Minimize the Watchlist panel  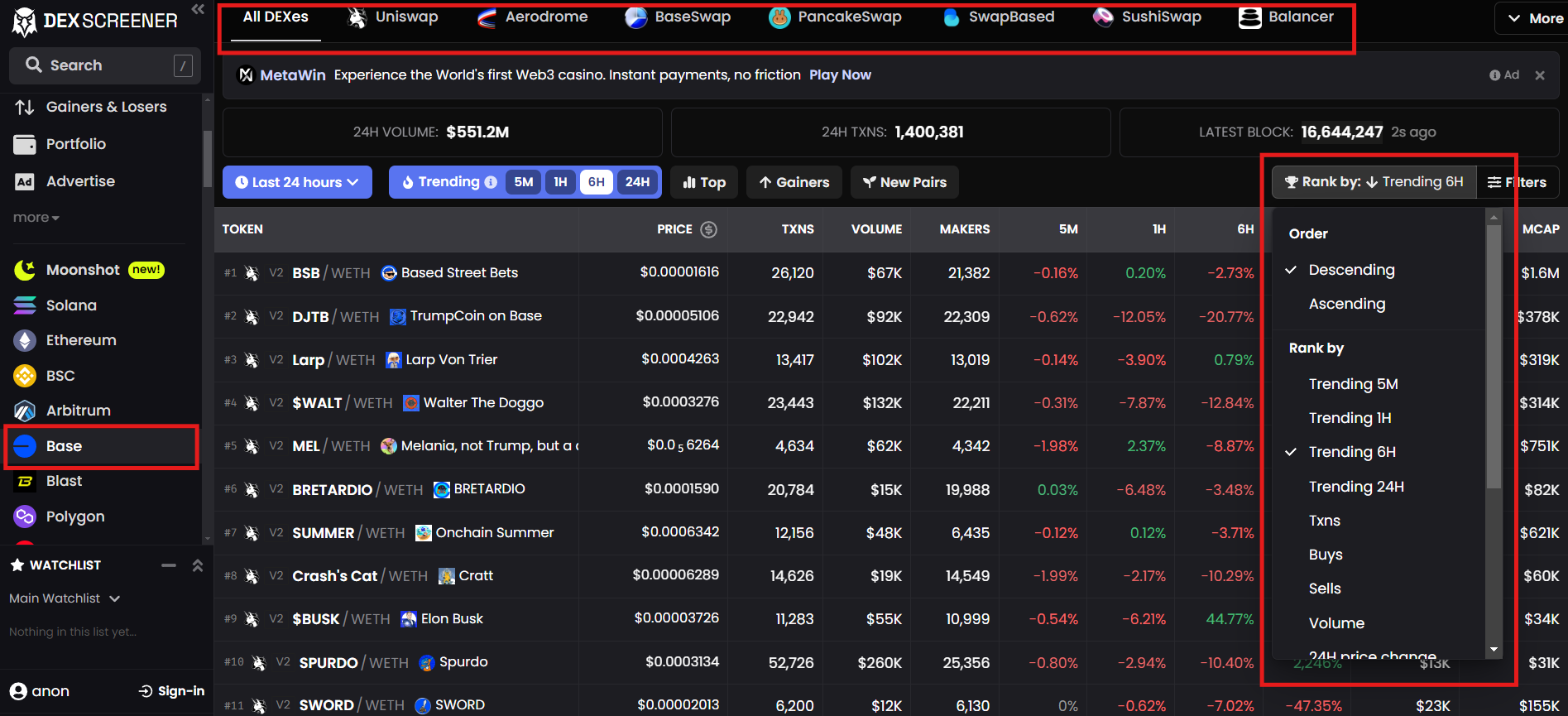[x=169, y=565]
